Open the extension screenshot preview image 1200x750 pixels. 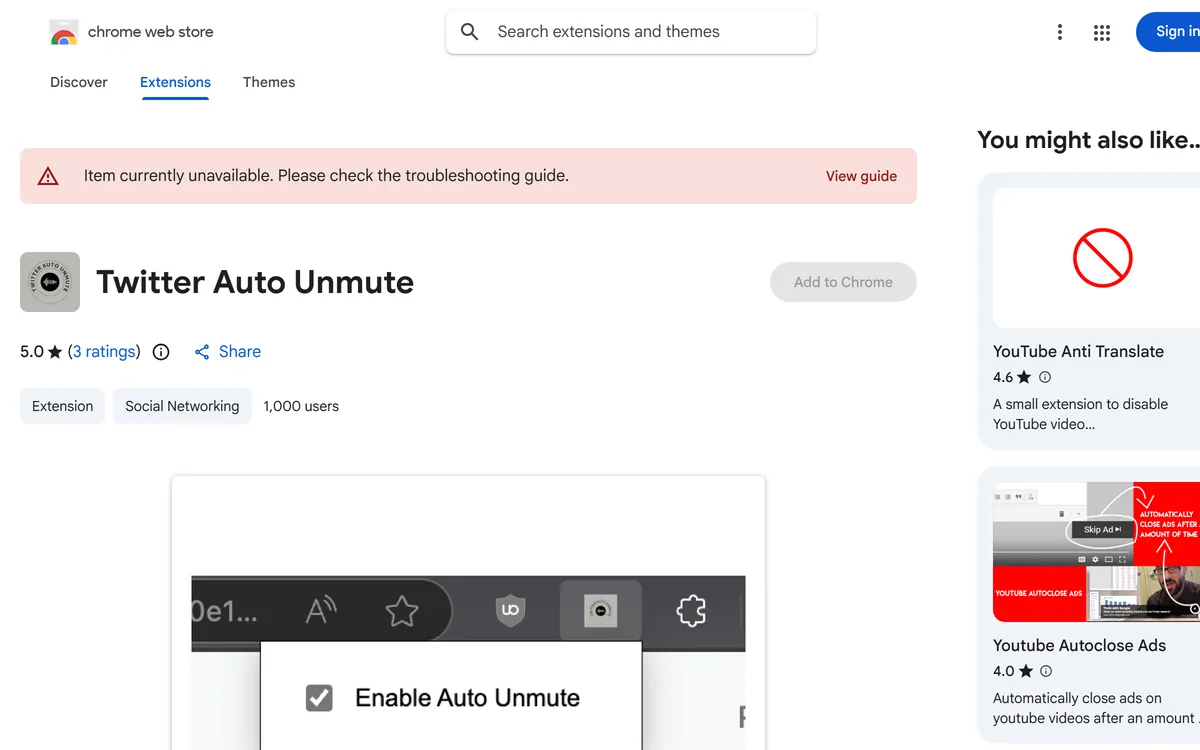click(468, 613)
